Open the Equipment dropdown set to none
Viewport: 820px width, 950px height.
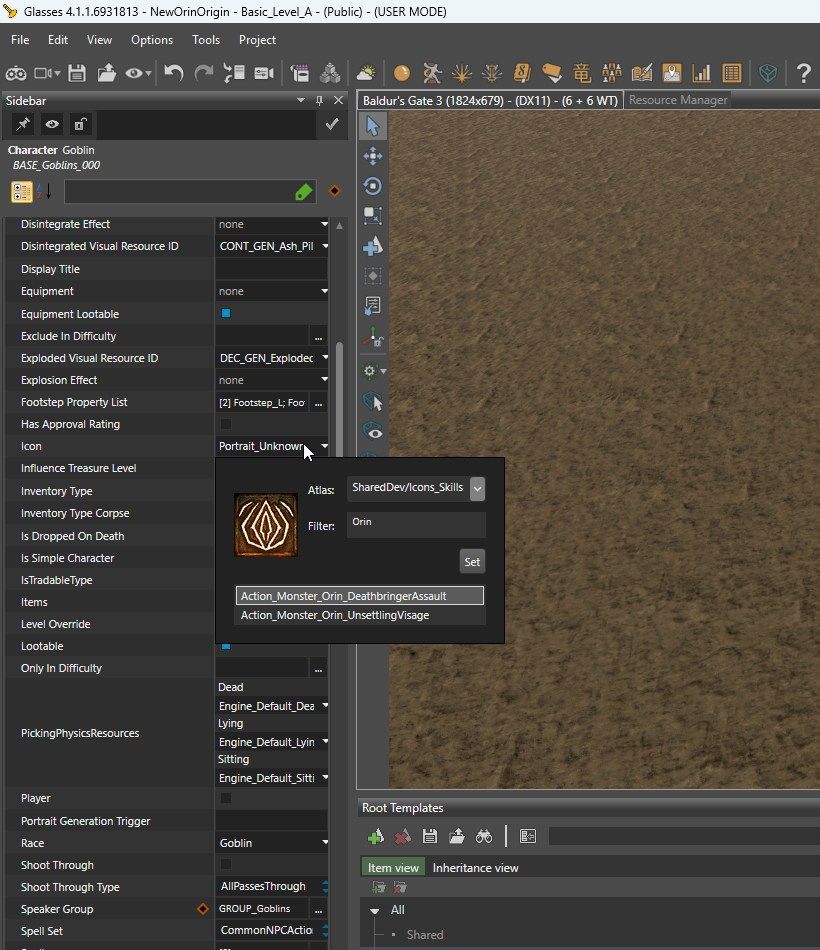[325, 291]
